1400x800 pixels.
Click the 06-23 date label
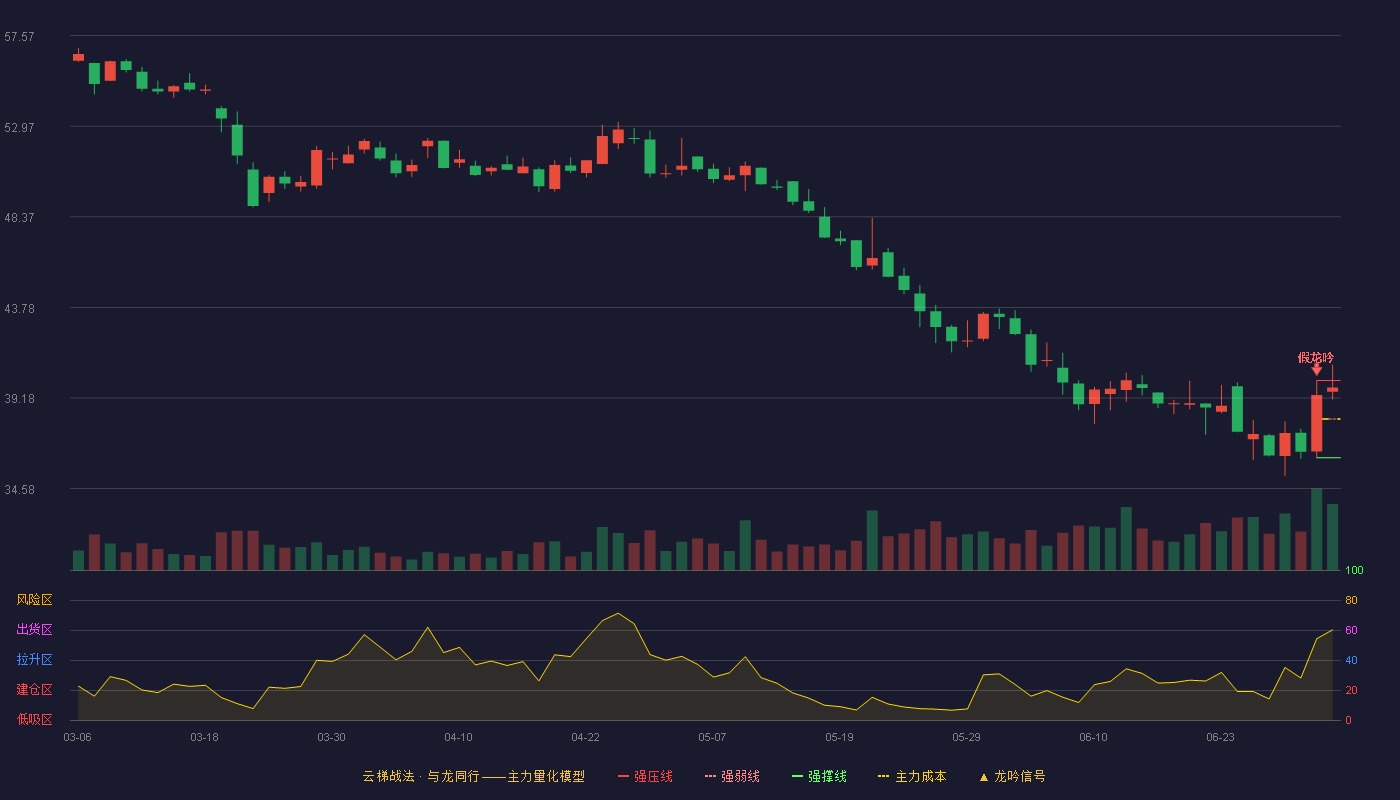[x=1220, y=737]
